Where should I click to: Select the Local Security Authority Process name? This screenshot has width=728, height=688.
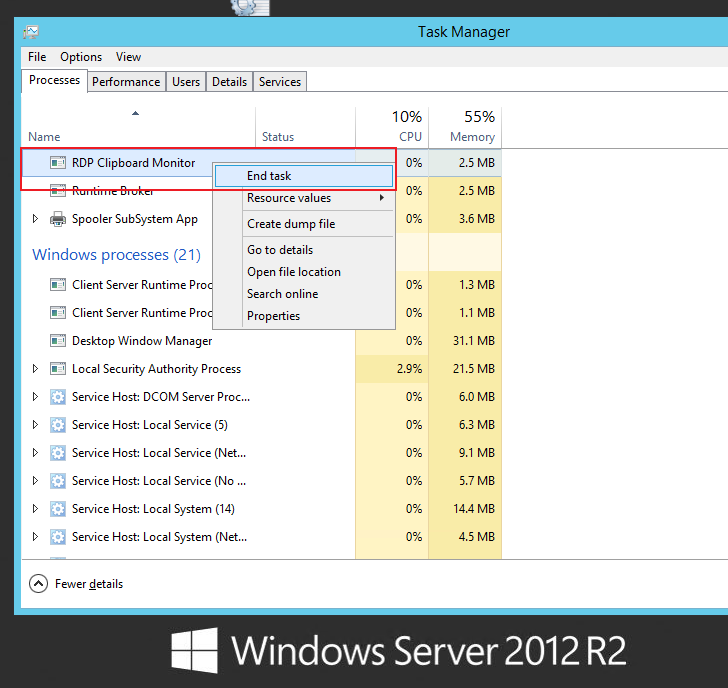[156, 369]
